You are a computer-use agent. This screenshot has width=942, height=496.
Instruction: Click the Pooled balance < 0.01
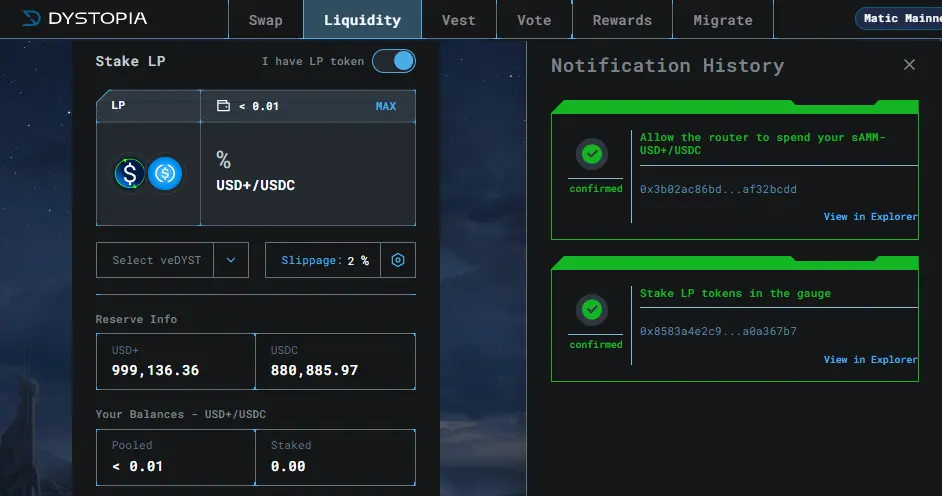click(137, 466)
